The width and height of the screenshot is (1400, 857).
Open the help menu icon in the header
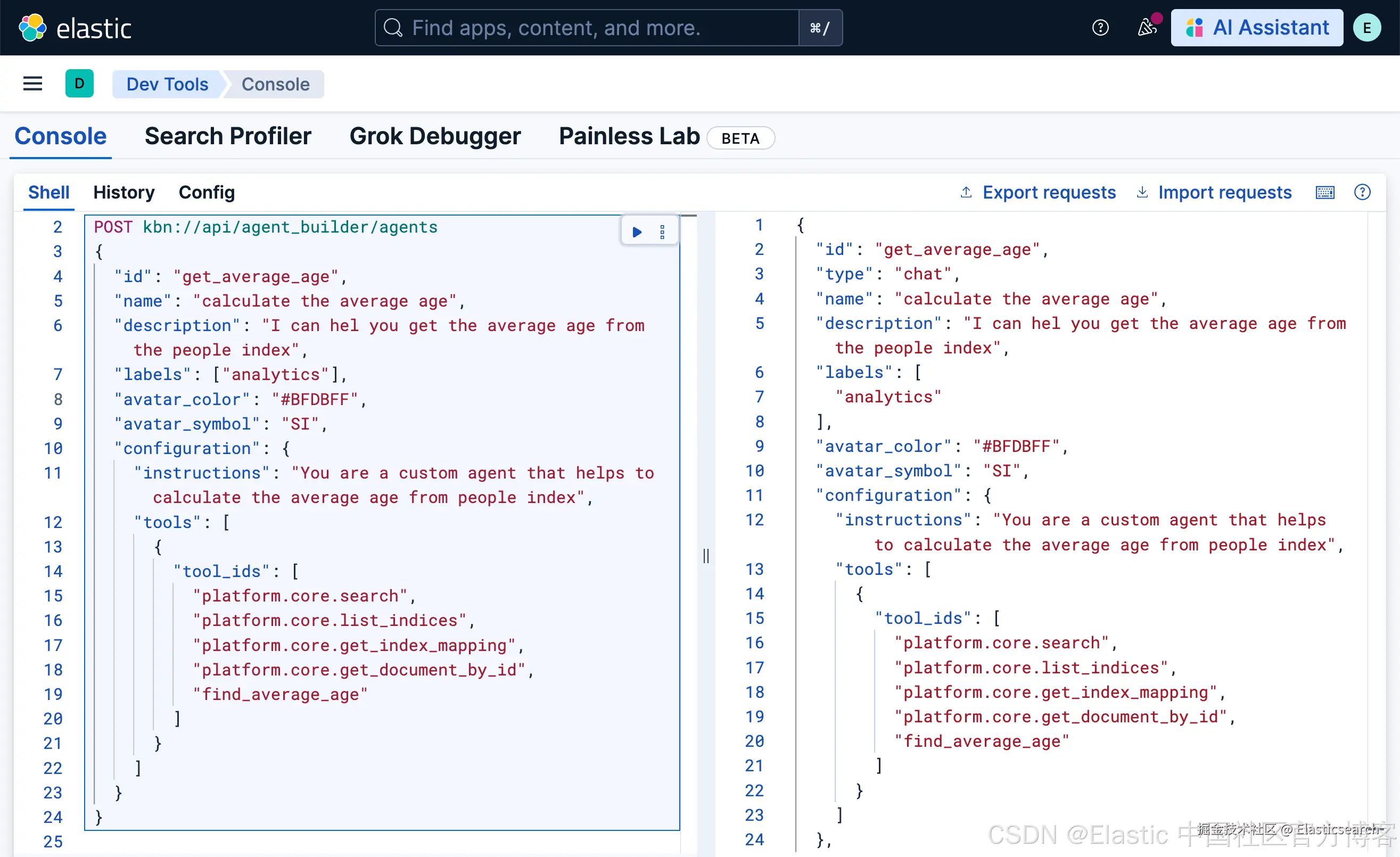pyautogui.click(x=1100, y=28)
